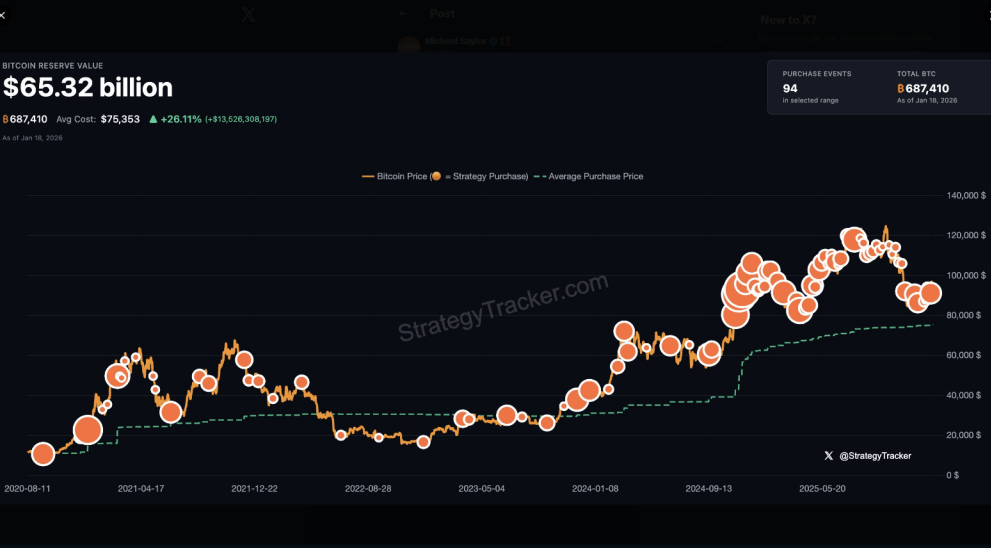Open the @StrategyTracker handle

tap(875, 455)
